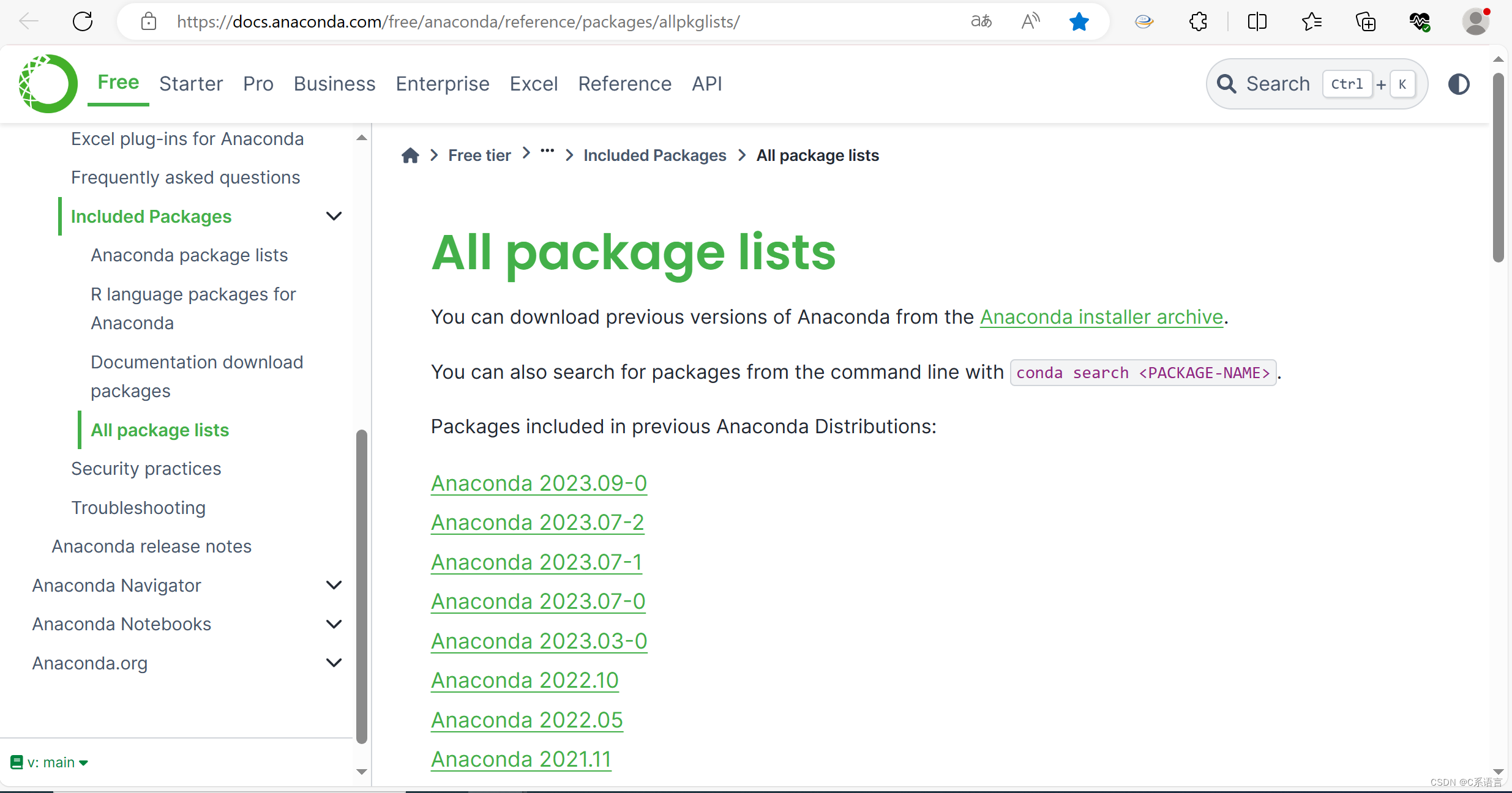This screenshot has width=1512, height=793.
Task: Open Anaconda 2022.05 package list
Action: (x=526, y=720)
